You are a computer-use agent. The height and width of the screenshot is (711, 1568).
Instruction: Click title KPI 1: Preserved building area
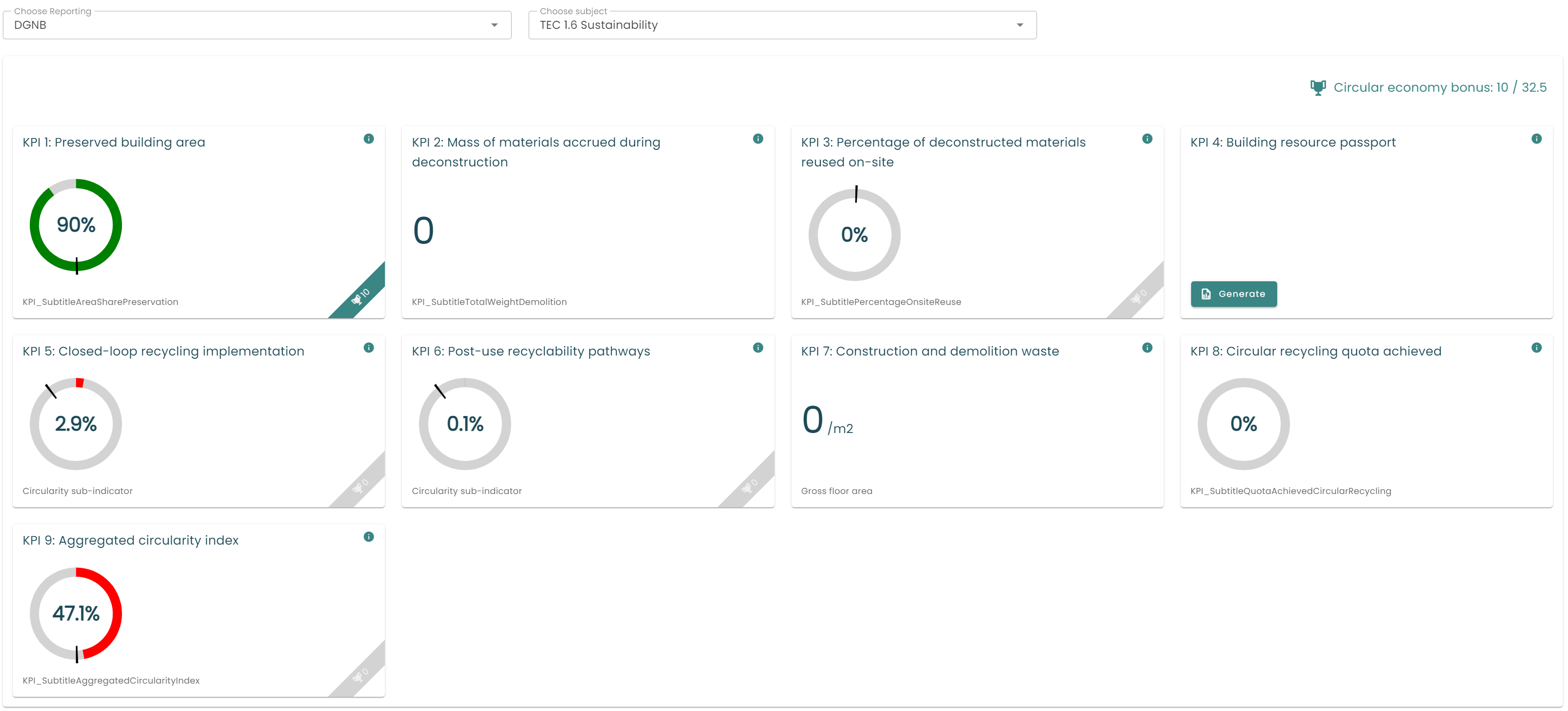click(x=114, y=142)
